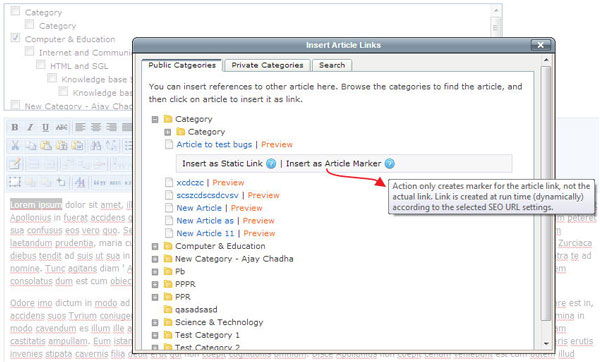
Task: Click Preview next to New Article 11
Action: coord(259,233)
